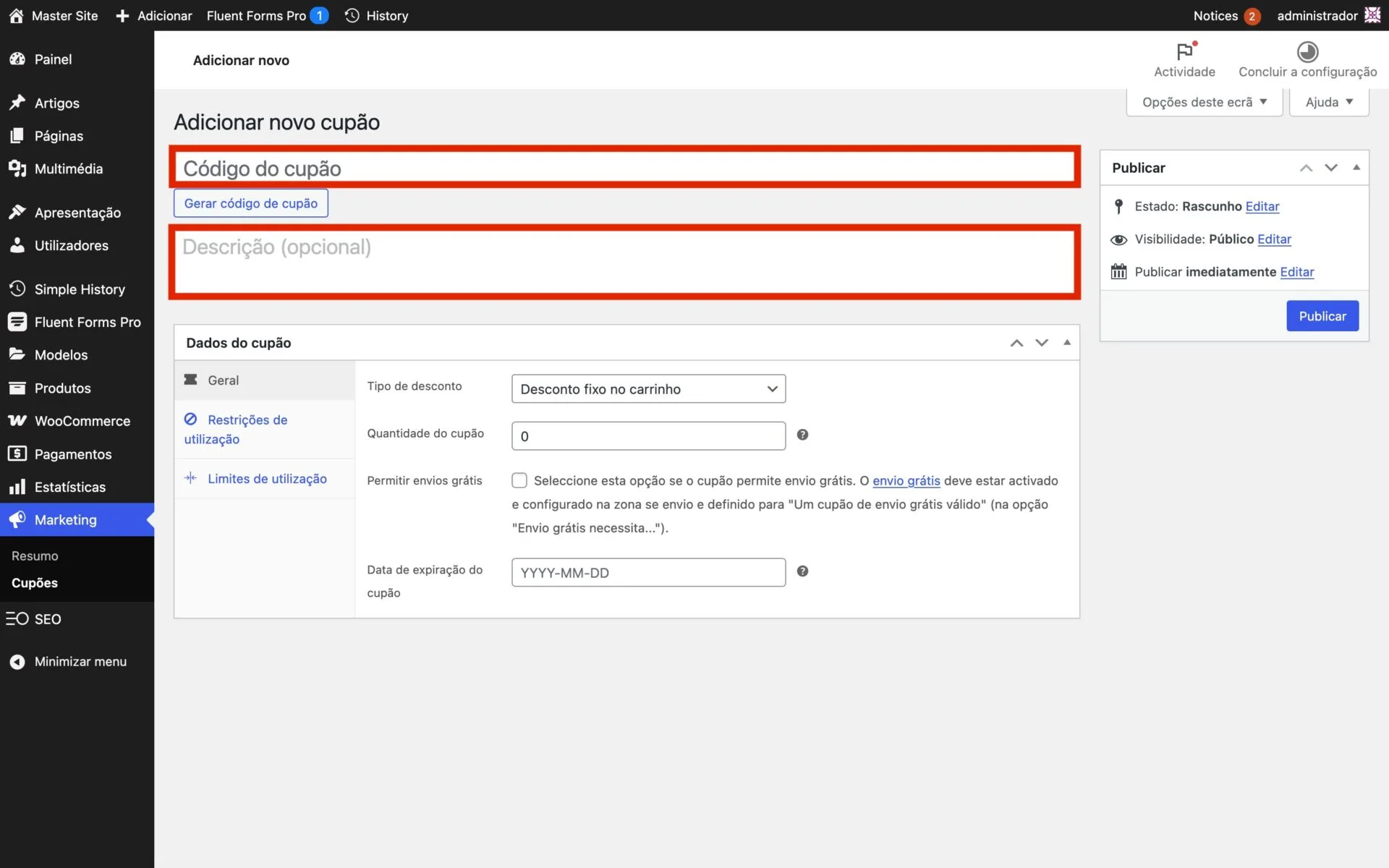The image size is (1389, 868).
Task: Click the Minimizar menu arrow icon
Action: click(17, 662)
